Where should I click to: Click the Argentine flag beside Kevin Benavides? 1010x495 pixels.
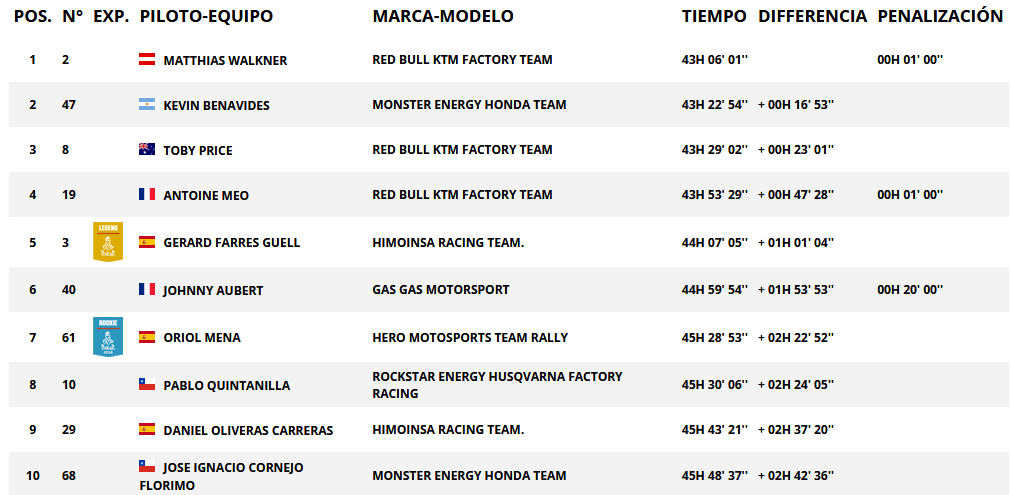click(147, 104)
